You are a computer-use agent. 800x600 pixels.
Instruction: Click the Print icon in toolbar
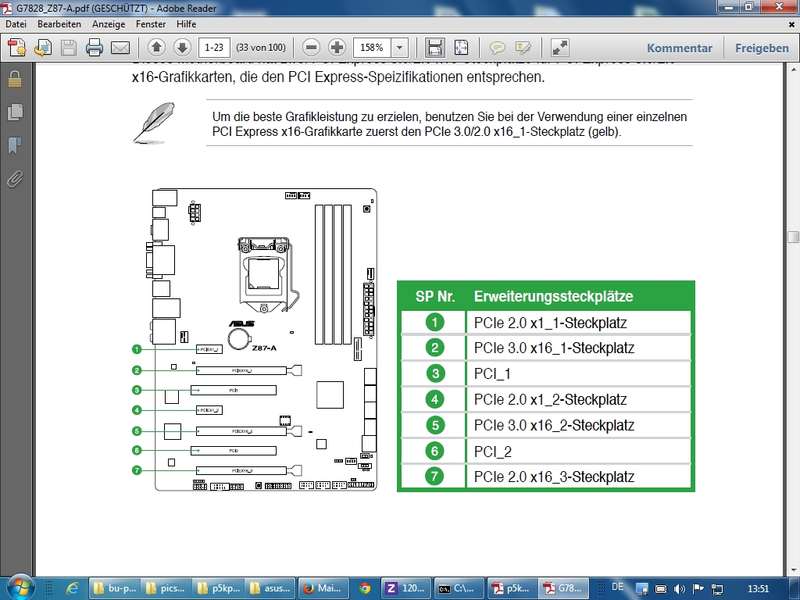(94, 48)
